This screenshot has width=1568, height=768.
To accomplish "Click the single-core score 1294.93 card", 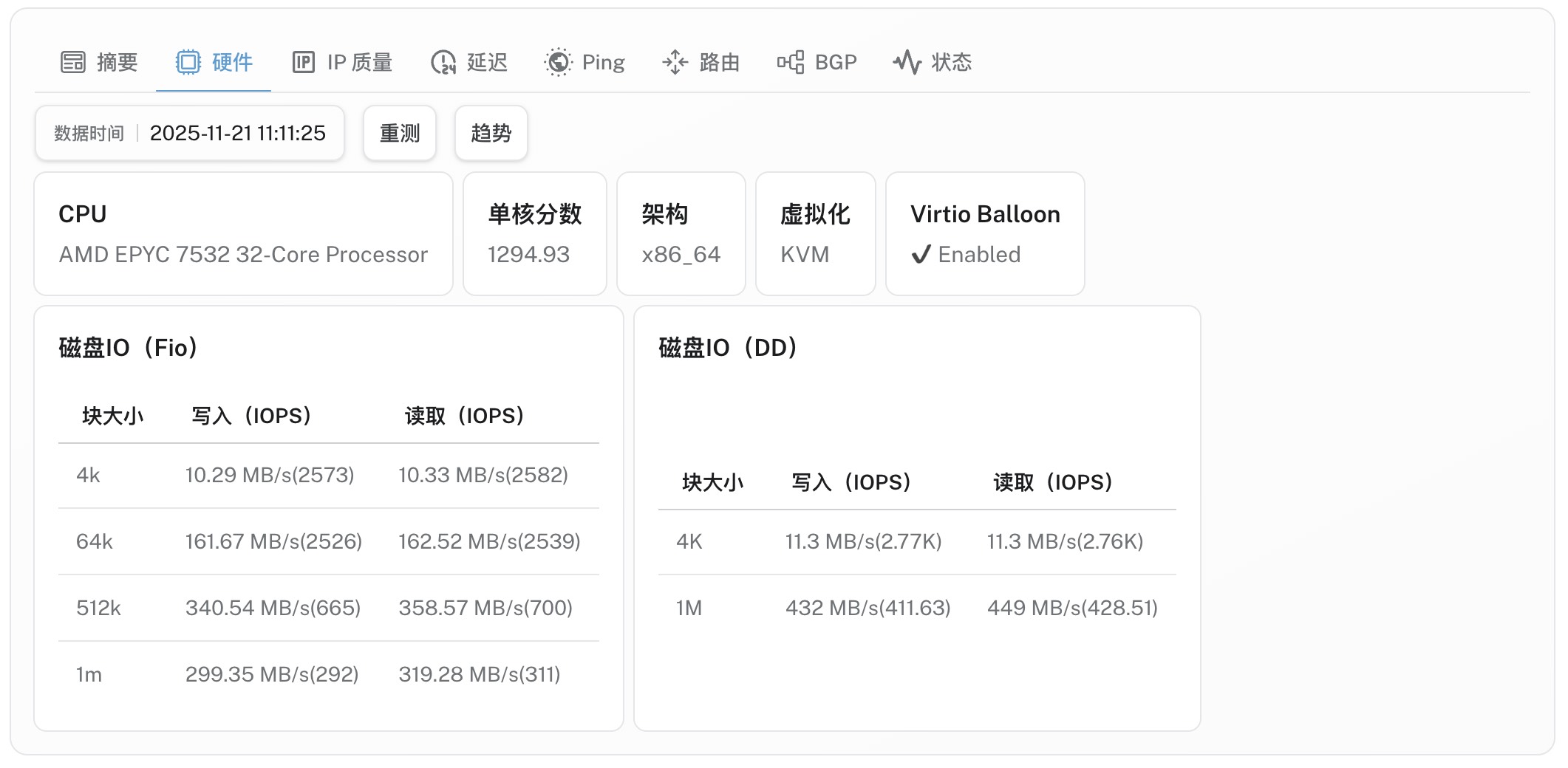I will (x=534, y=234).
